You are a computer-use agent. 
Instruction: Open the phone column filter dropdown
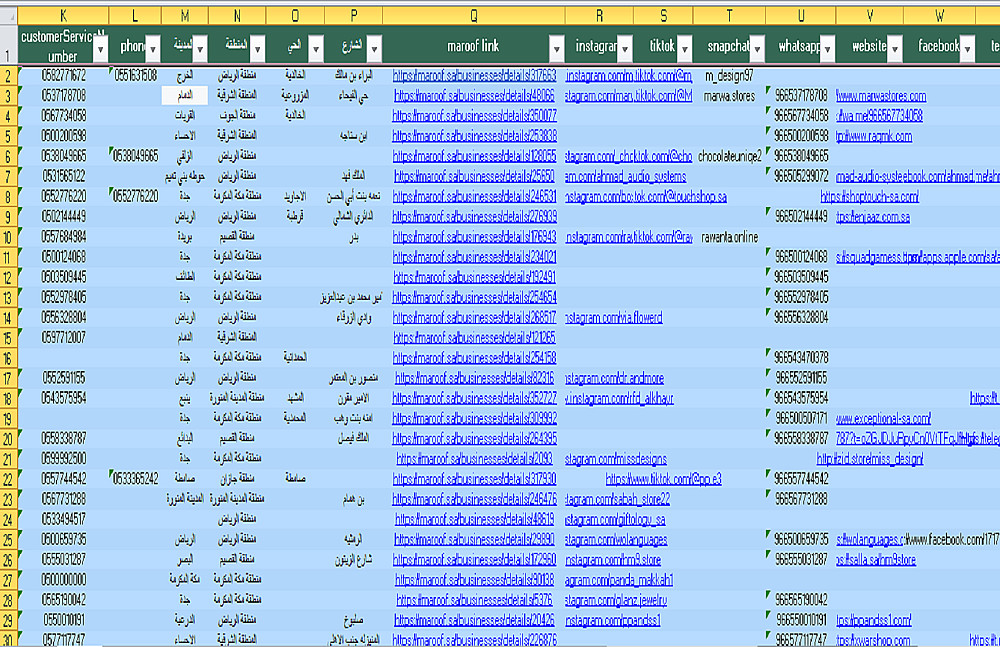pyautogui.click(x=153, y=48)
